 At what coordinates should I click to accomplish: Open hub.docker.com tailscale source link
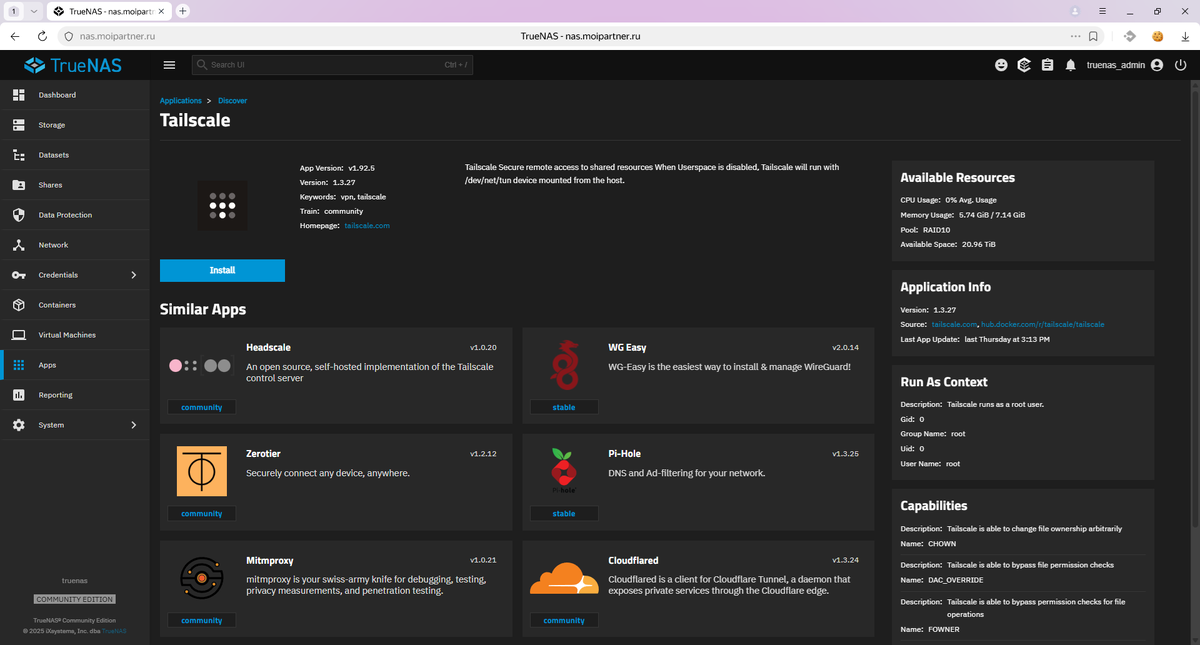click(1042, 324)
